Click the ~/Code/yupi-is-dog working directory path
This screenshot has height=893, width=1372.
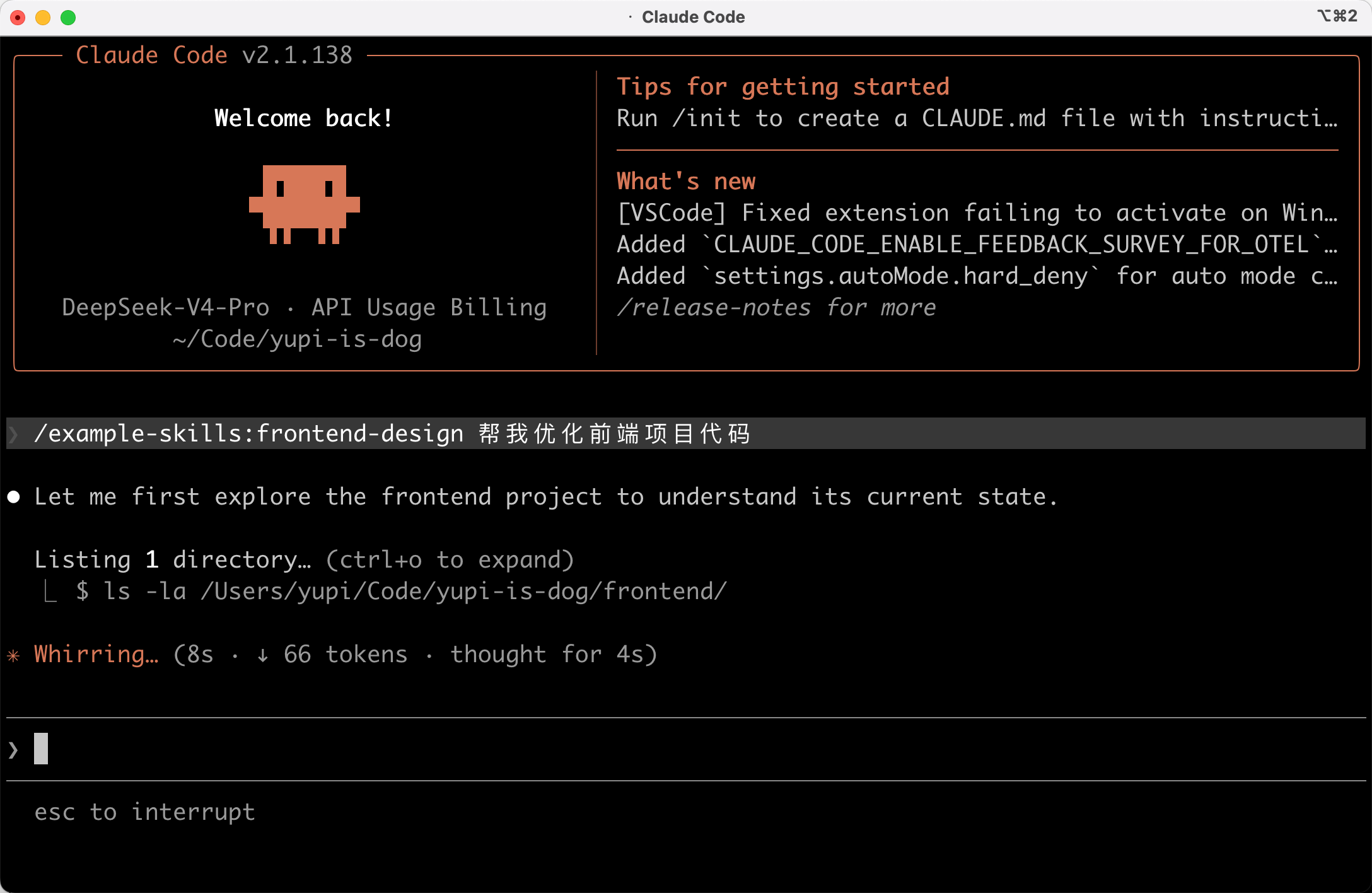click(298, 339)
